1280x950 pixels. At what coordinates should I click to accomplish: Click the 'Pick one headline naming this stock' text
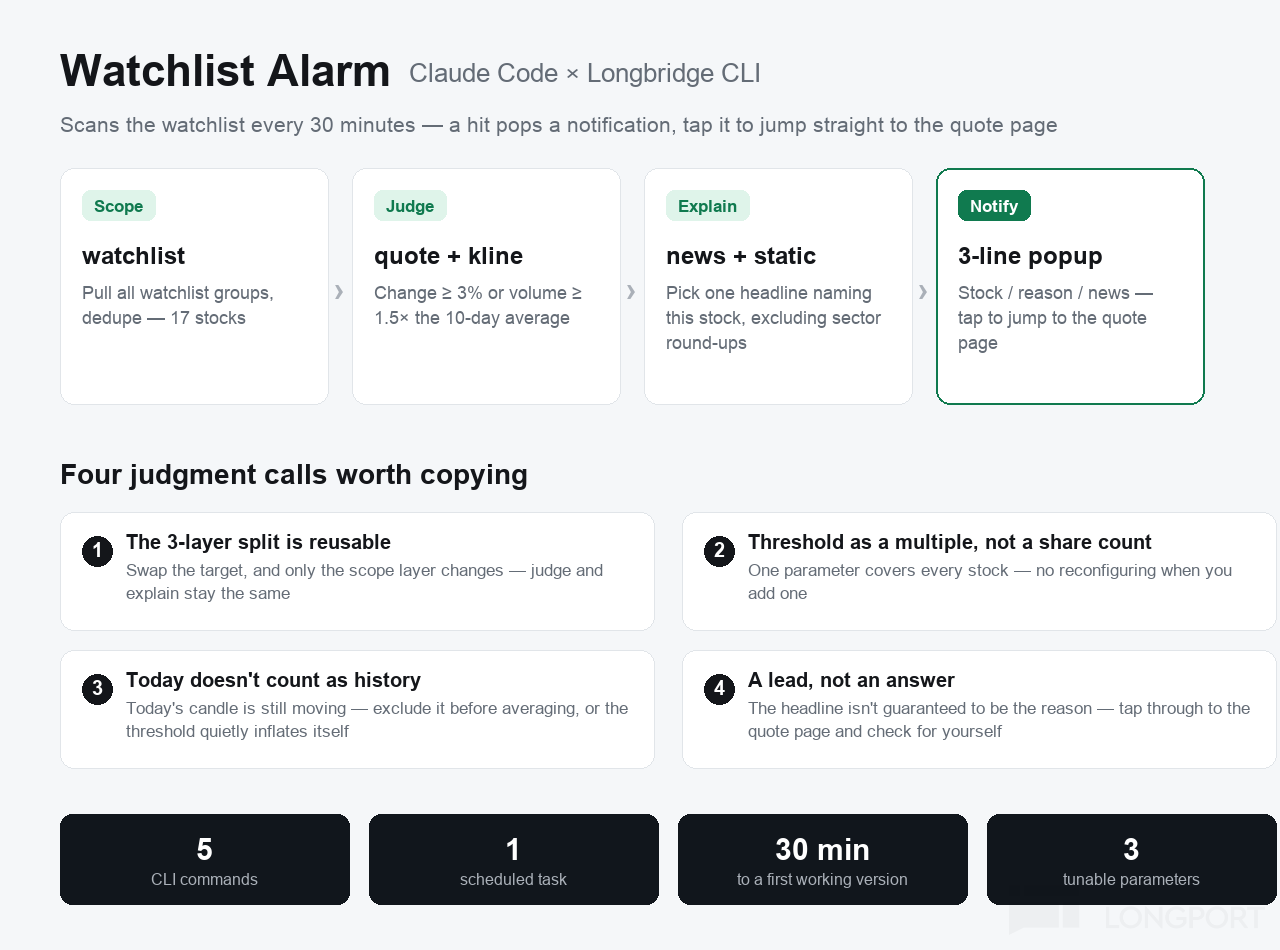[773, 318]
